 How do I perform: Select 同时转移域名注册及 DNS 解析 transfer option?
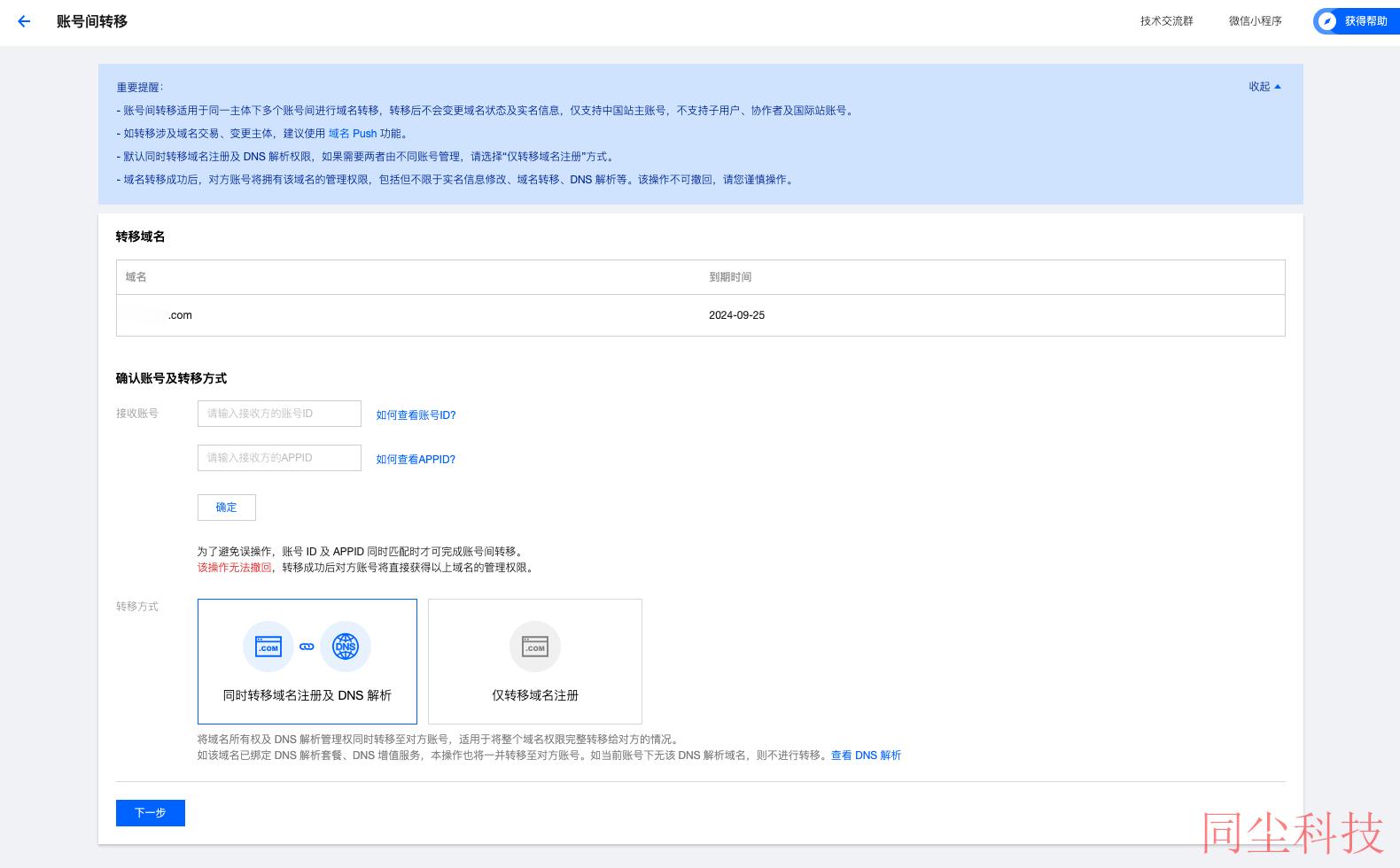[x=307, y=662]
